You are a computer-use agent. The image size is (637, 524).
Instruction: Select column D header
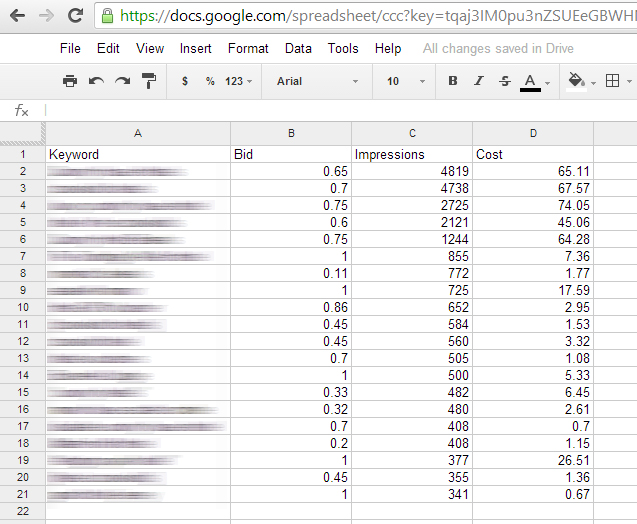point(533,133)
